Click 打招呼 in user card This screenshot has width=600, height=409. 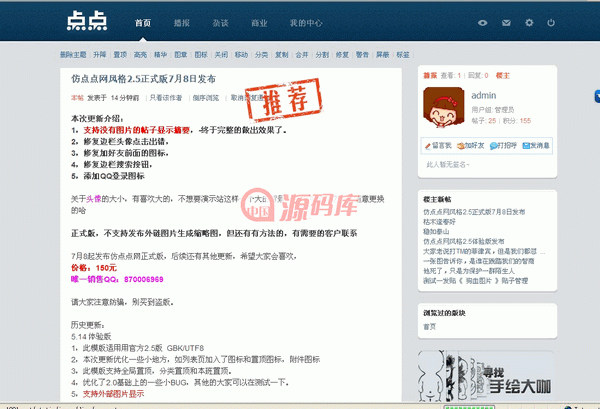pos(507,146)
